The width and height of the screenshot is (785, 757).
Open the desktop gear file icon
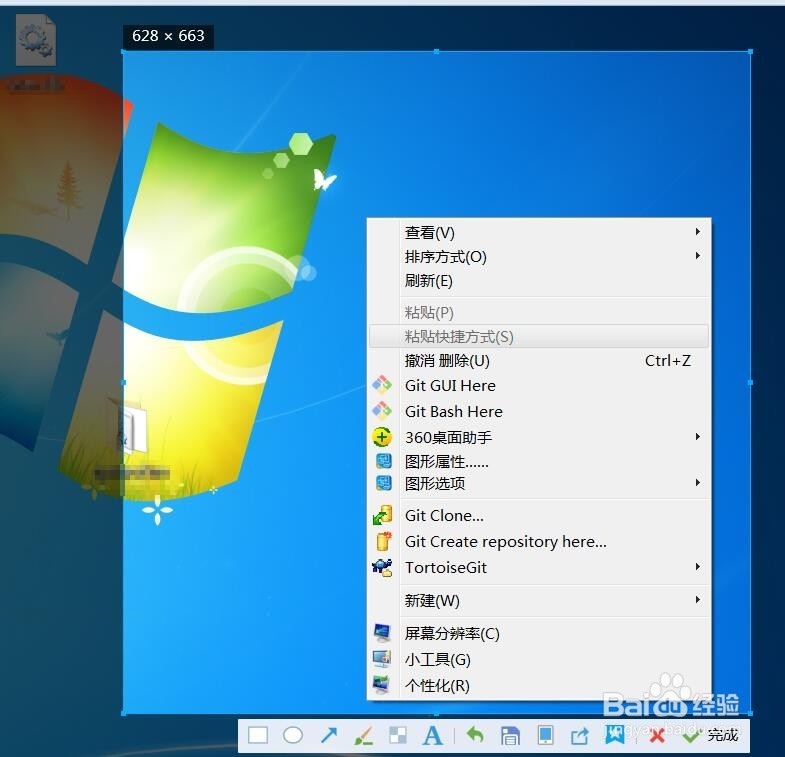coord(36,40)
